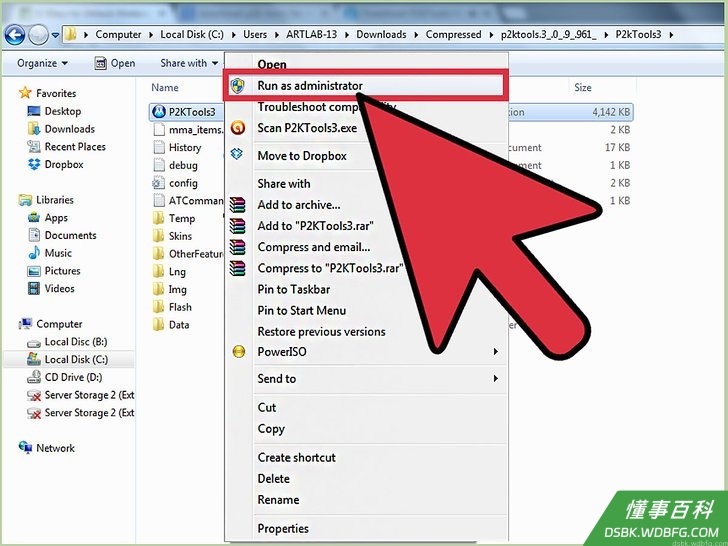The image size is (728, 546).
Task: Click the Videos library film icon
Action: (x=34, y=288)
